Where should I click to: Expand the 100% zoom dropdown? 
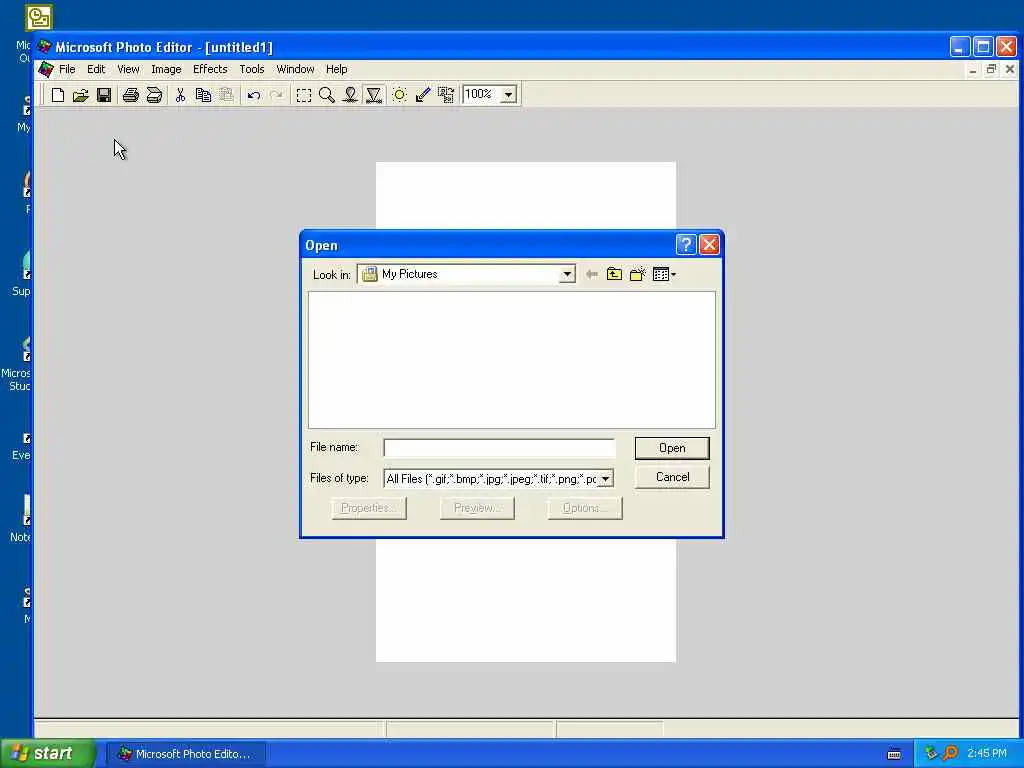pyautogui.click(x=508, y=95)
